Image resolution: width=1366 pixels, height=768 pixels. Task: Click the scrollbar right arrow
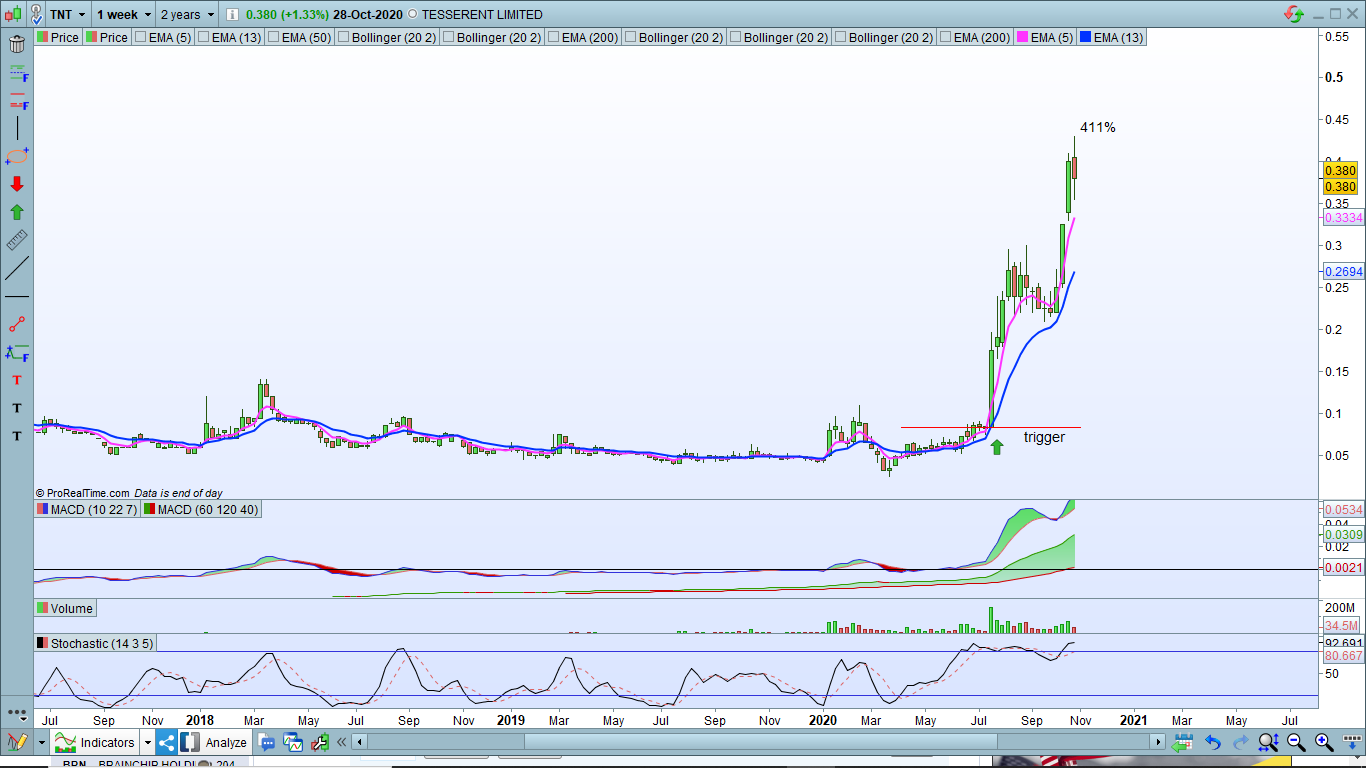click(1158, 742)
